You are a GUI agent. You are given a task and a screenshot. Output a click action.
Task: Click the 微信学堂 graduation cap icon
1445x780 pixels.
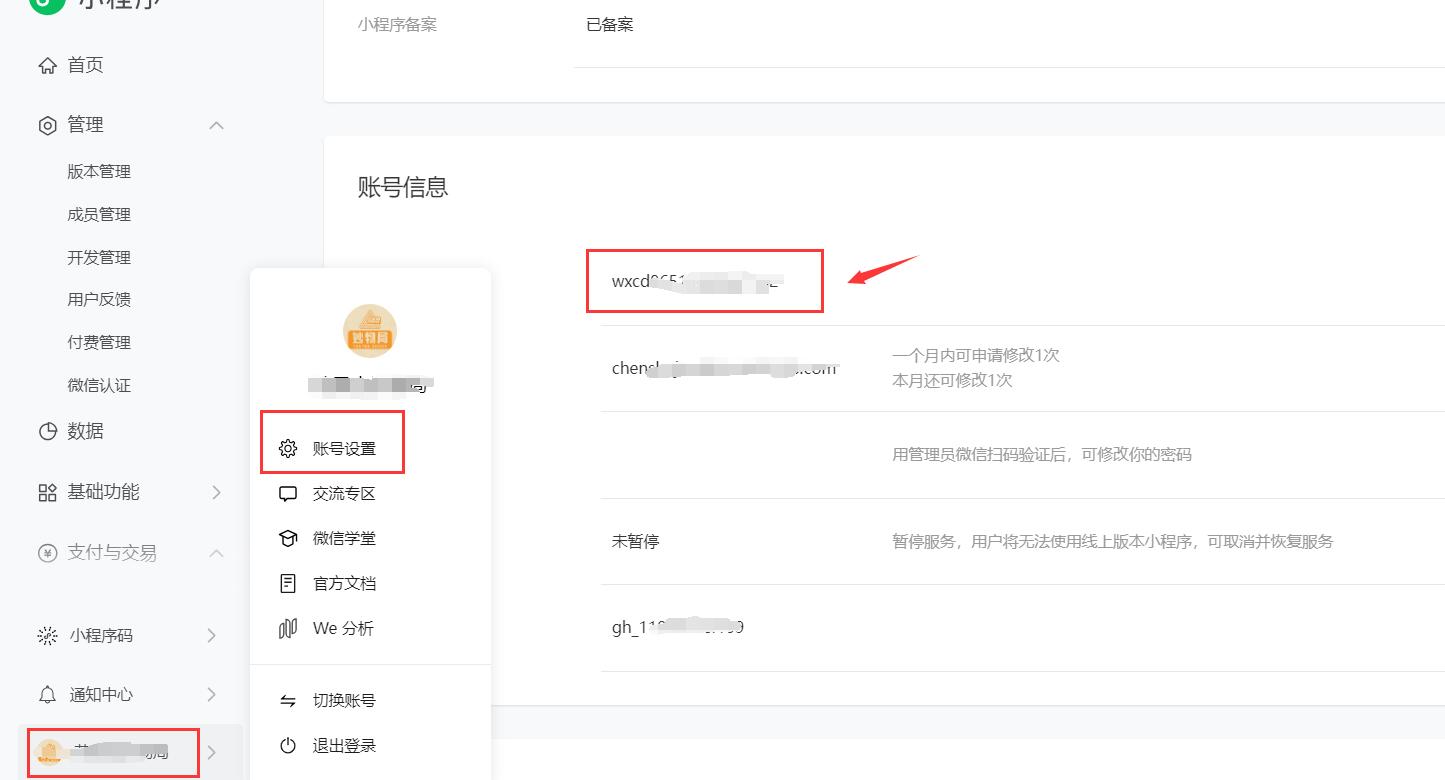tap(288, 539)
